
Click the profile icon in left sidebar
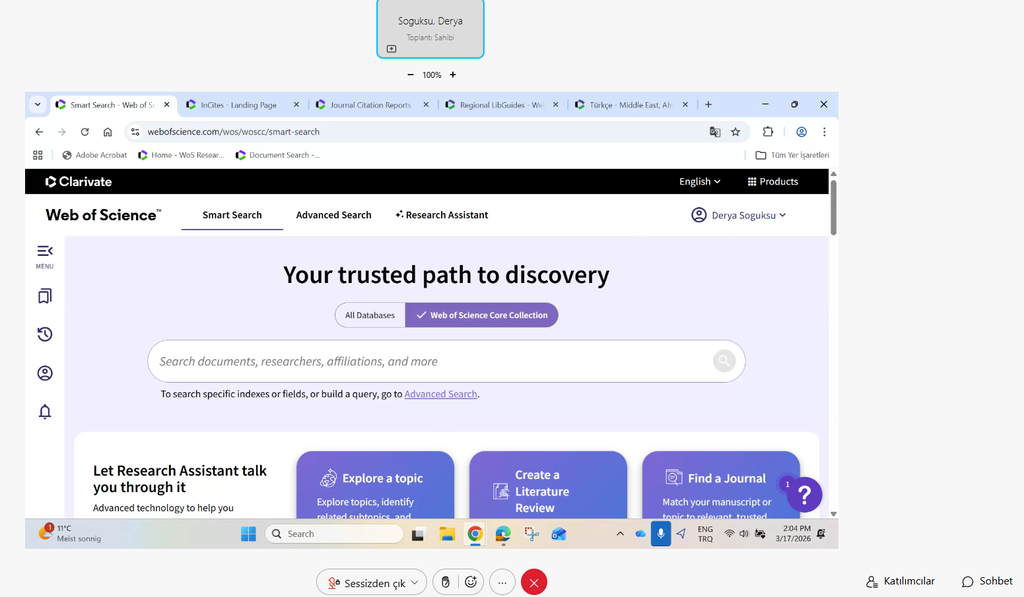(44, 373)
